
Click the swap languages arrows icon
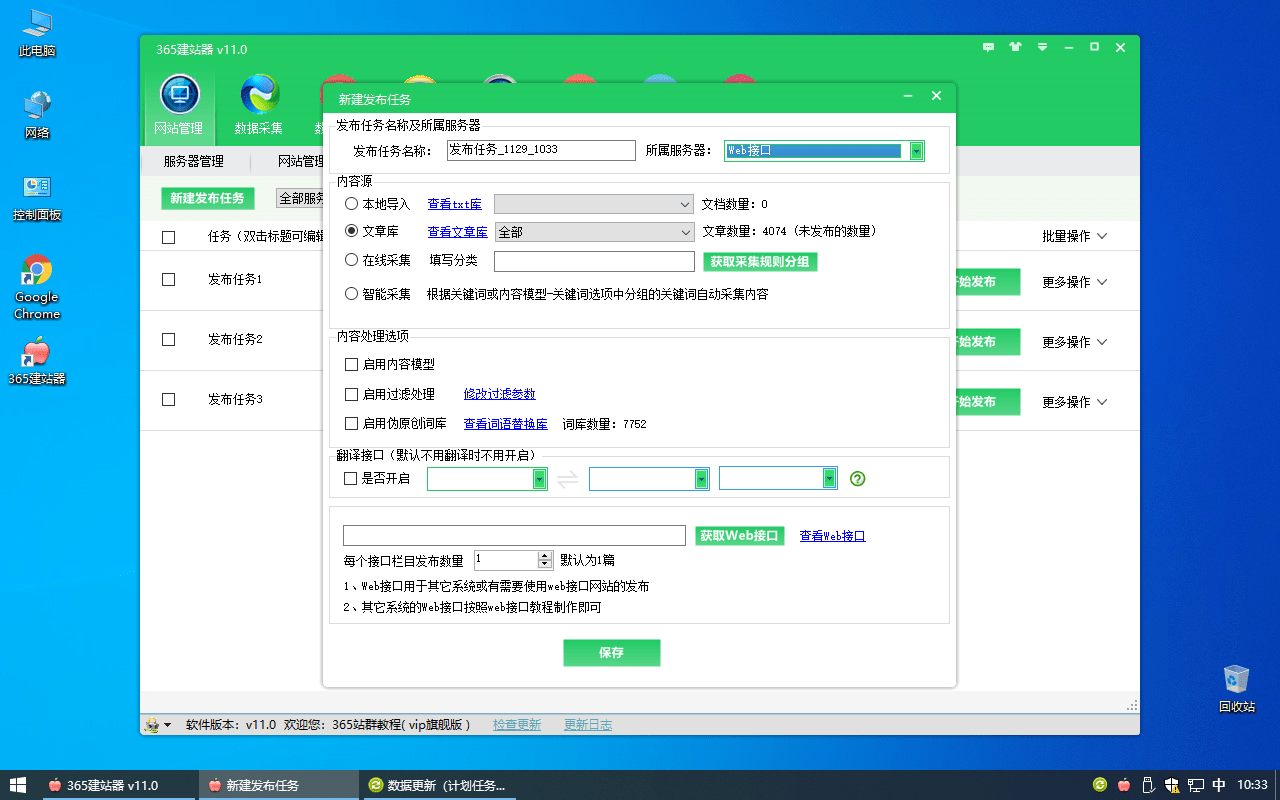pyautogui.click(x=567, y=479)
